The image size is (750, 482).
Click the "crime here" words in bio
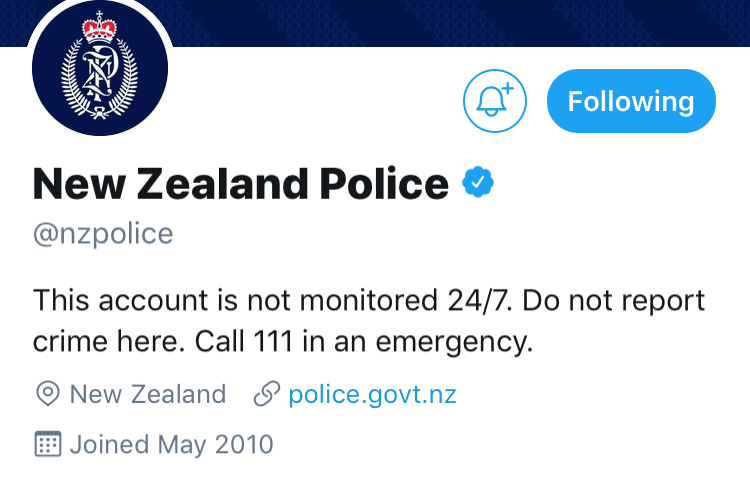pos(109,342)
